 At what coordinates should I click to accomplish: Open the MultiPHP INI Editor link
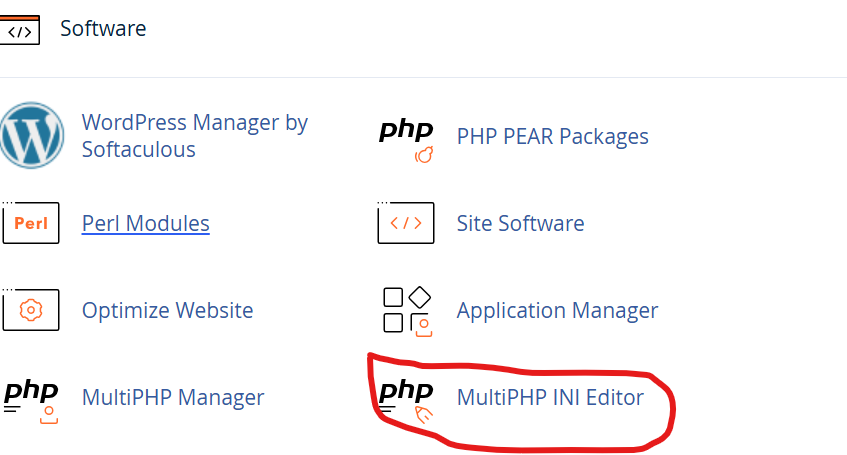[x=550, y=398]
